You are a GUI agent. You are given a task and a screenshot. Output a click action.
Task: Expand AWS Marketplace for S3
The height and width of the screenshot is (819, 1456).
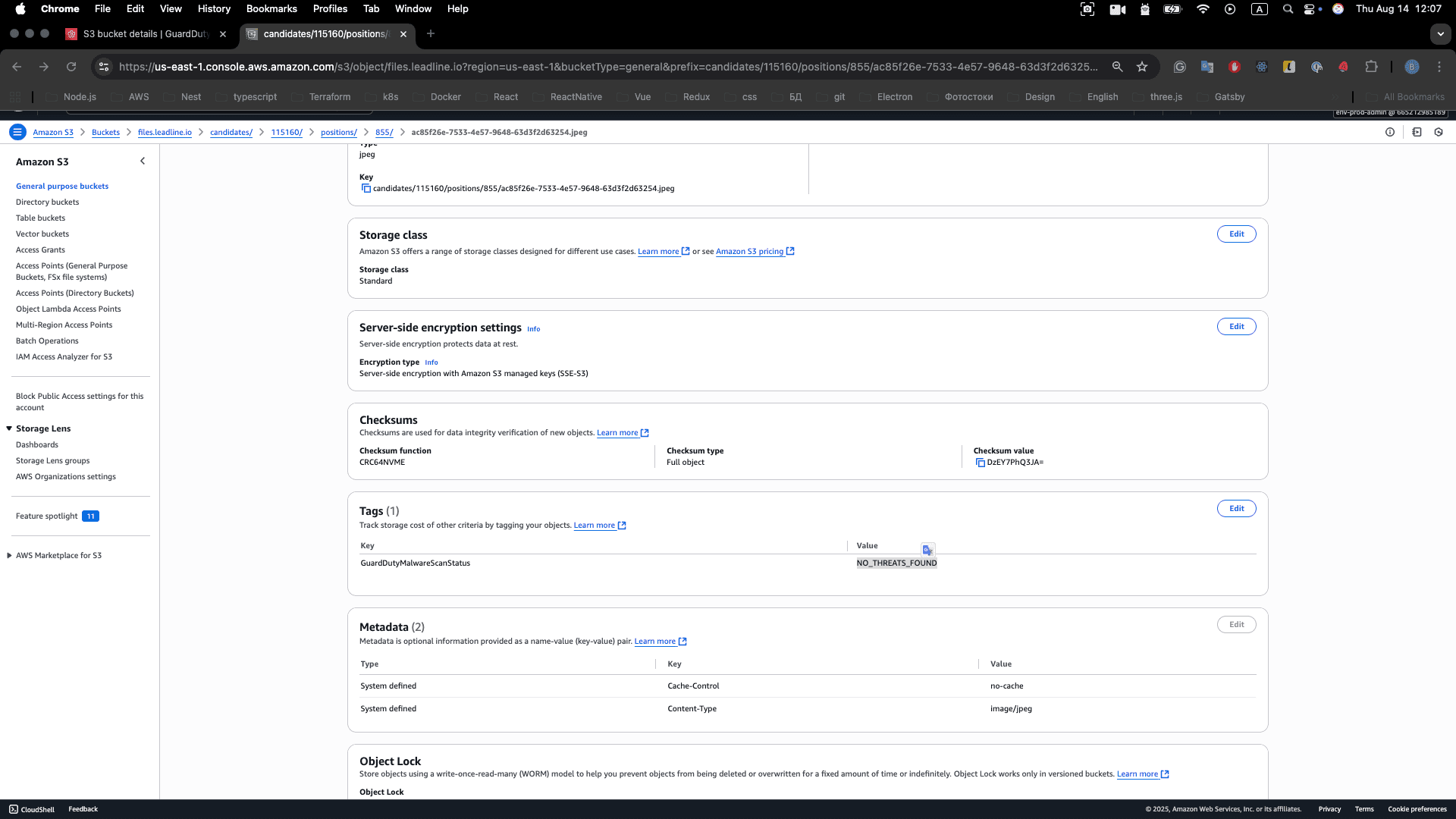point(9,556)
